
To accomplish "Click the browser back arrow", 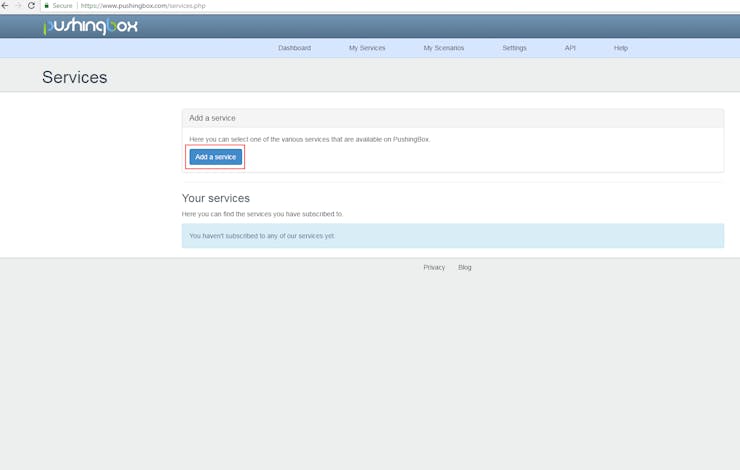I will [5, 6].
